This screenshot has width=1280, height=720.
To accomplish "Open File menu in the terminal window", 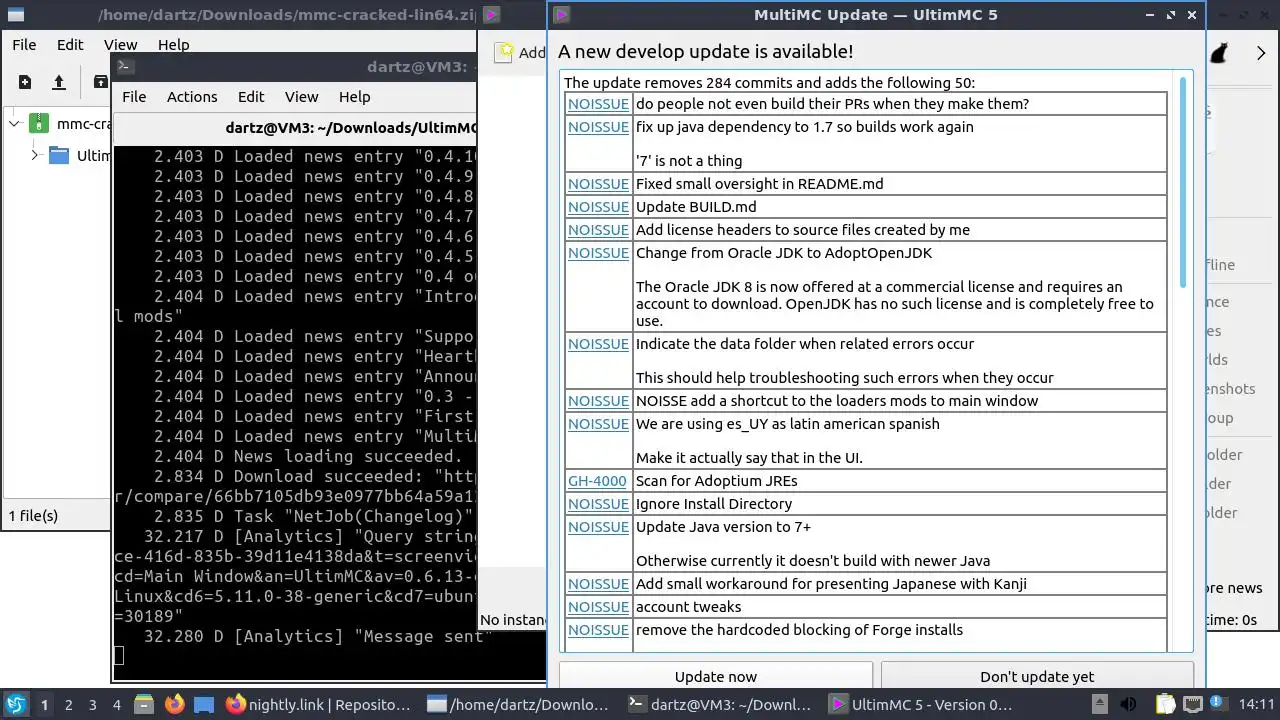I will pyautogui.click(x=134, y=97).
